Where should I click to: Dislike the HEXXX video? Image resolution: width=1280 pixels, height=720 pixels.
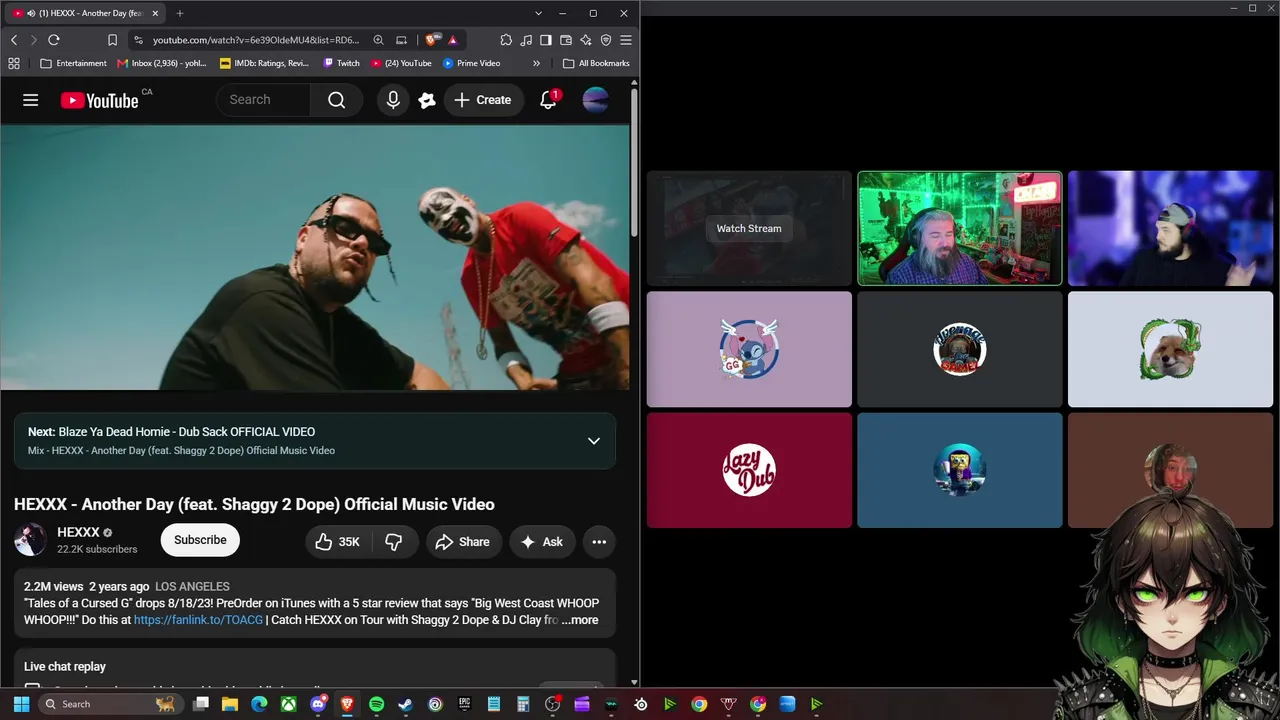[x=394, y=542]
